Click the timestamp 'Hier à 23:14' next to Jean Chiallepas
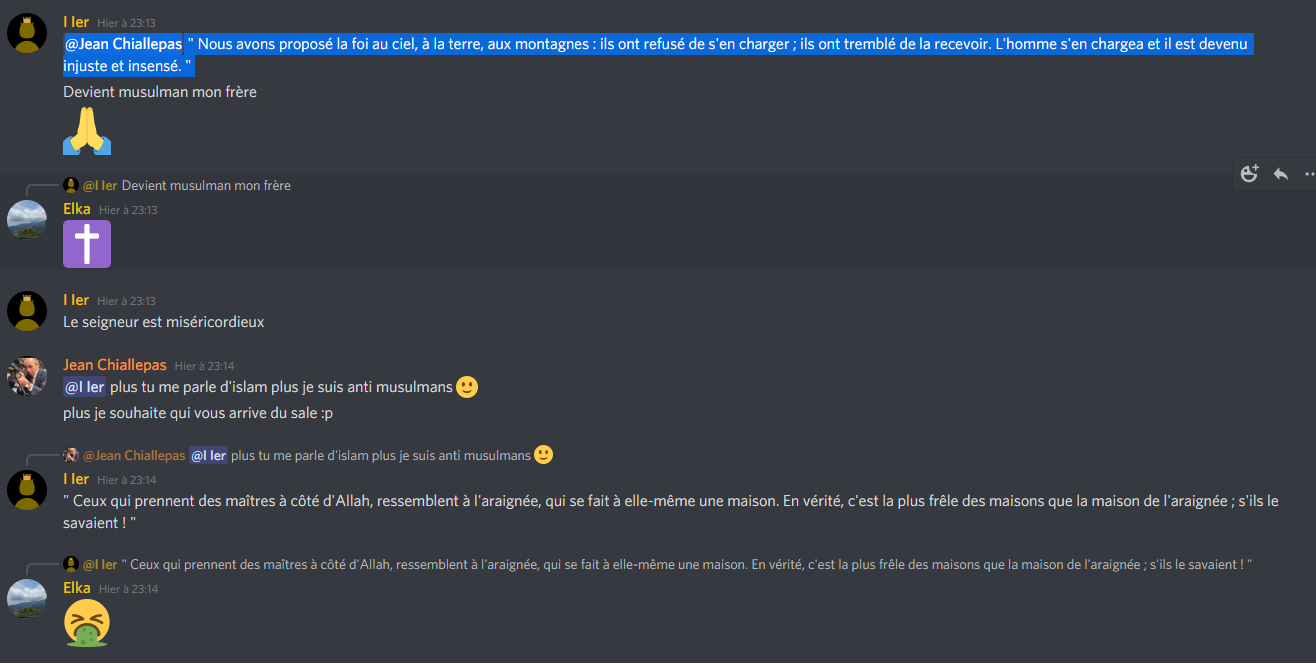 [x=204, y=366]
